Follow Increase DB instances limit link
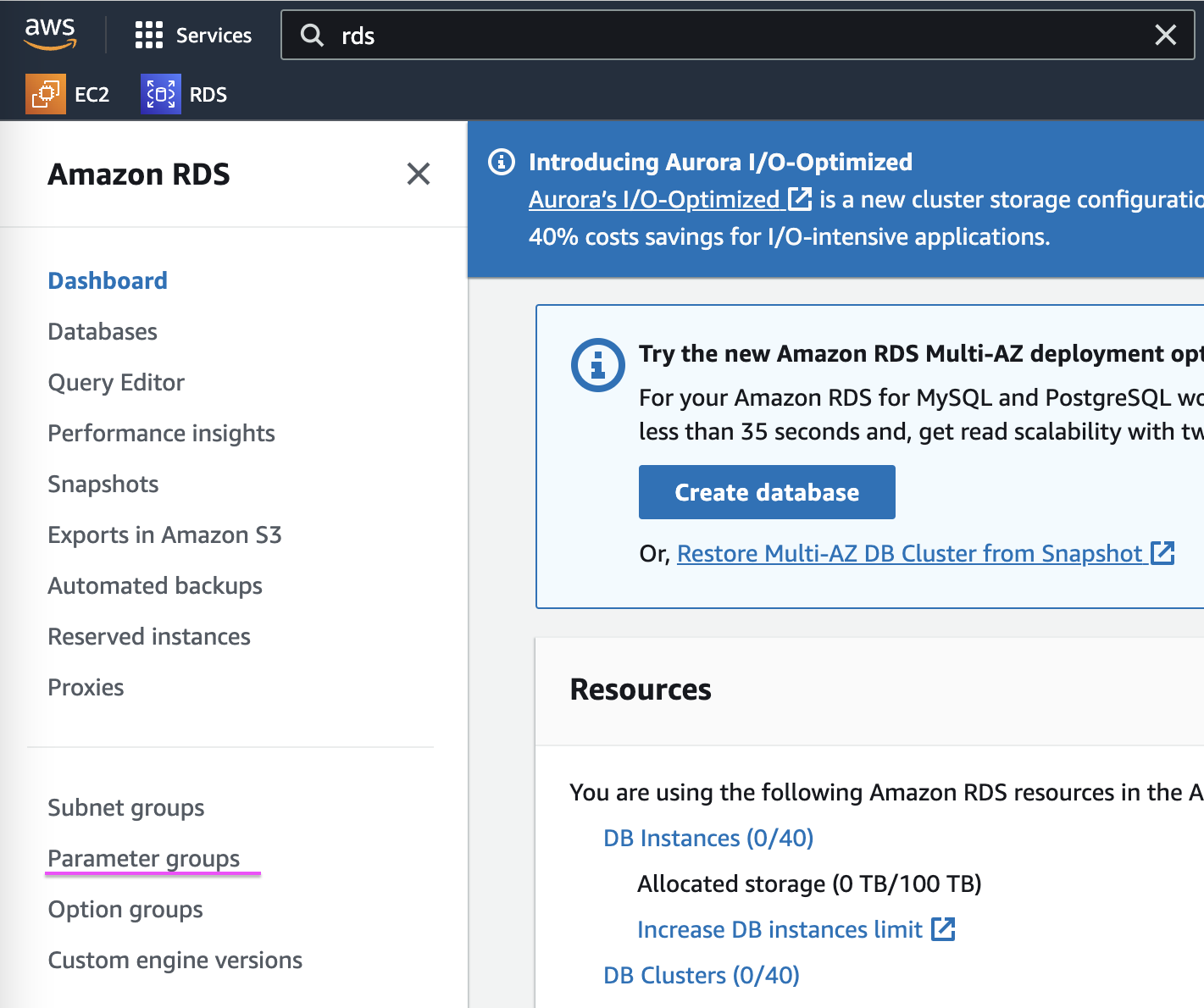 780,929
